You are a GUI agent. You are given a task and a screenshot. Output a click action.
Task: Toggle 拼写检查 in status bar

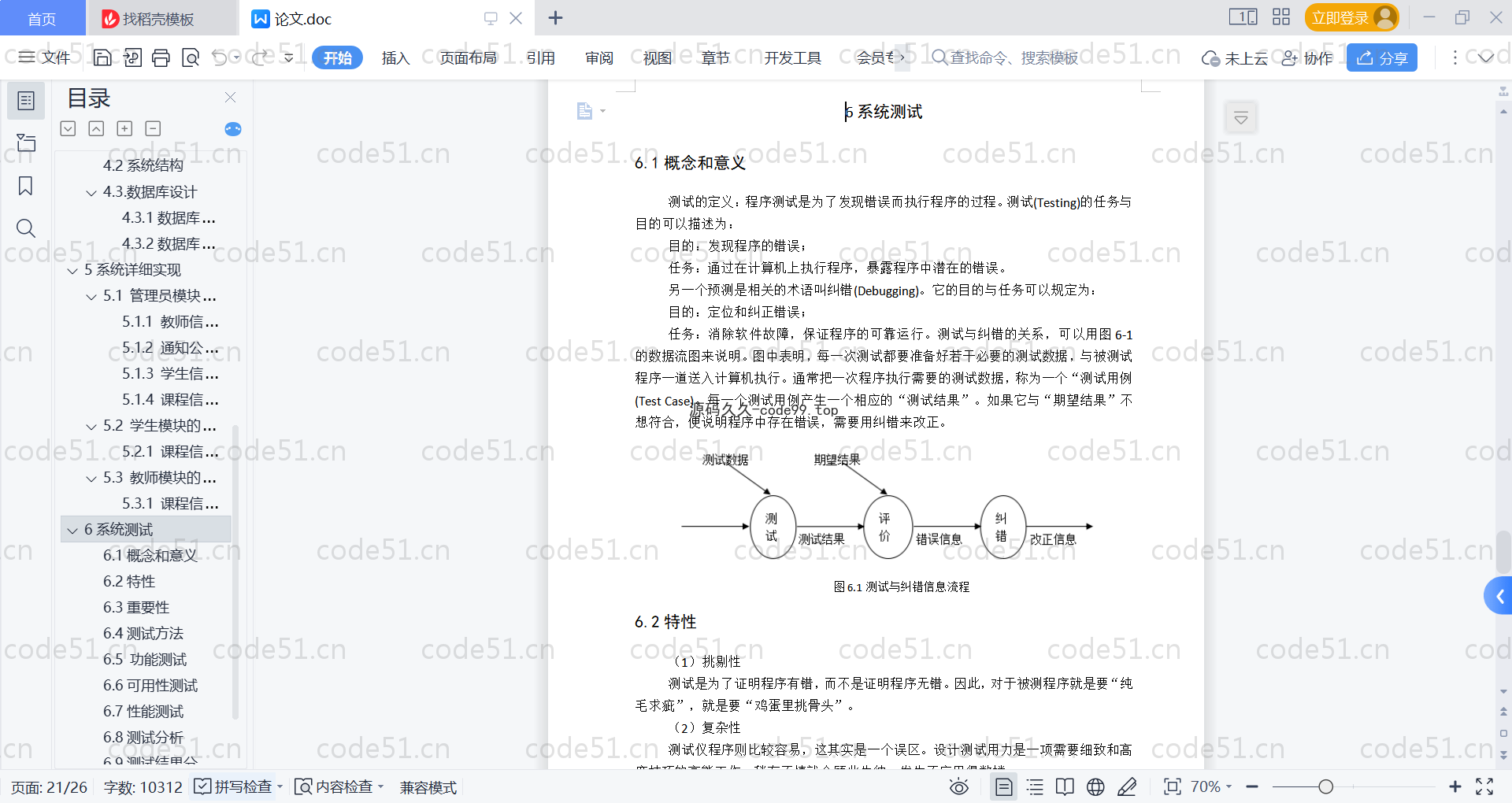tap(238, 786)
